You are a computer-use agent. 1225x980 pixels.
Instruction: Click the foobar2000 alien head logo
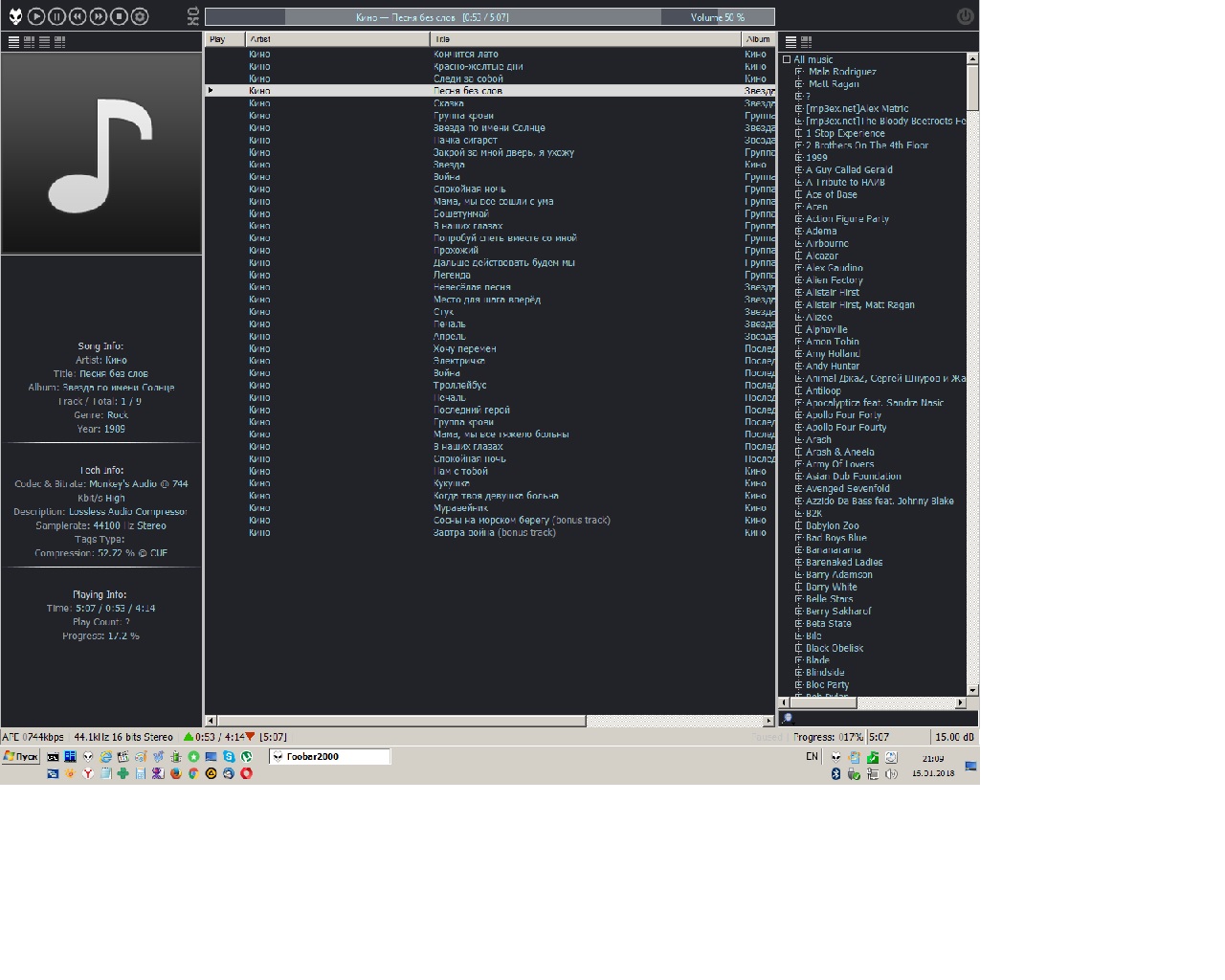click(x=15, y=16)
